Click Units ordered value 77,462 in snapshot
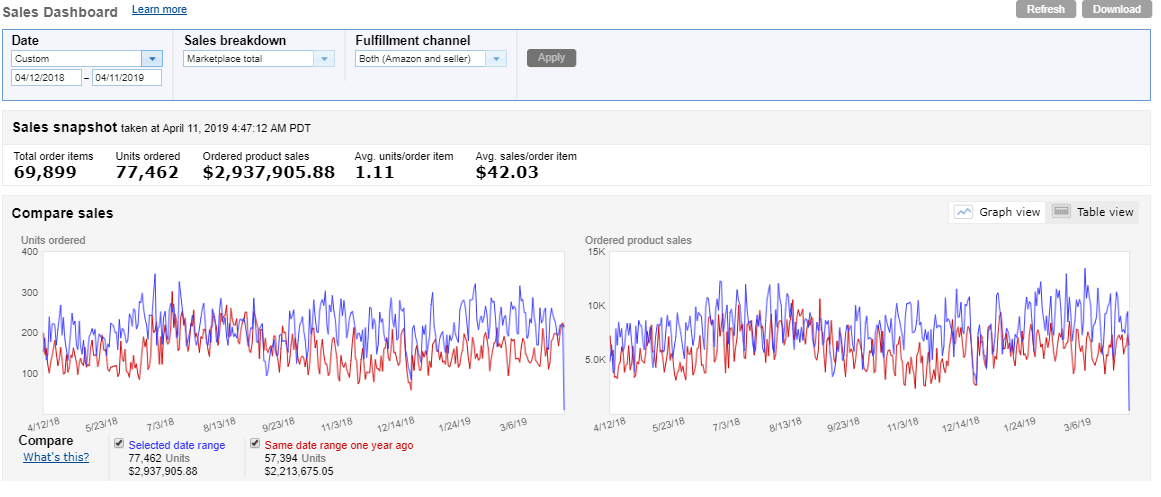This screenshot has width=1161, height=497. (147, 173)
